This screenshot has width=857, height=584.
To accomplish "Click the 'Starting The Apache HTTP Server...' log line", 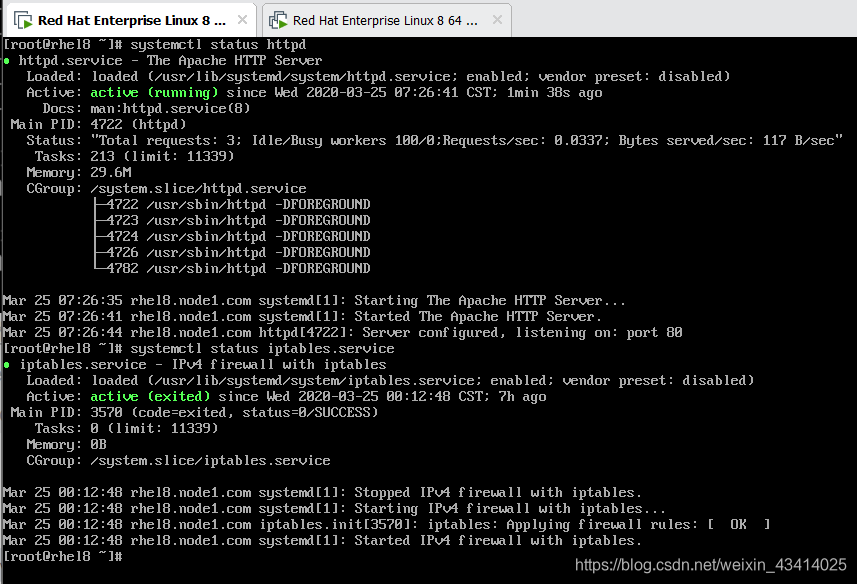I will click(314, 300).
